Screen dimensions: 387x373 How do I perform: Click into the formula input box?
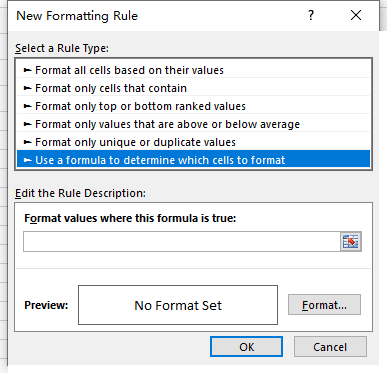[182, 242]
